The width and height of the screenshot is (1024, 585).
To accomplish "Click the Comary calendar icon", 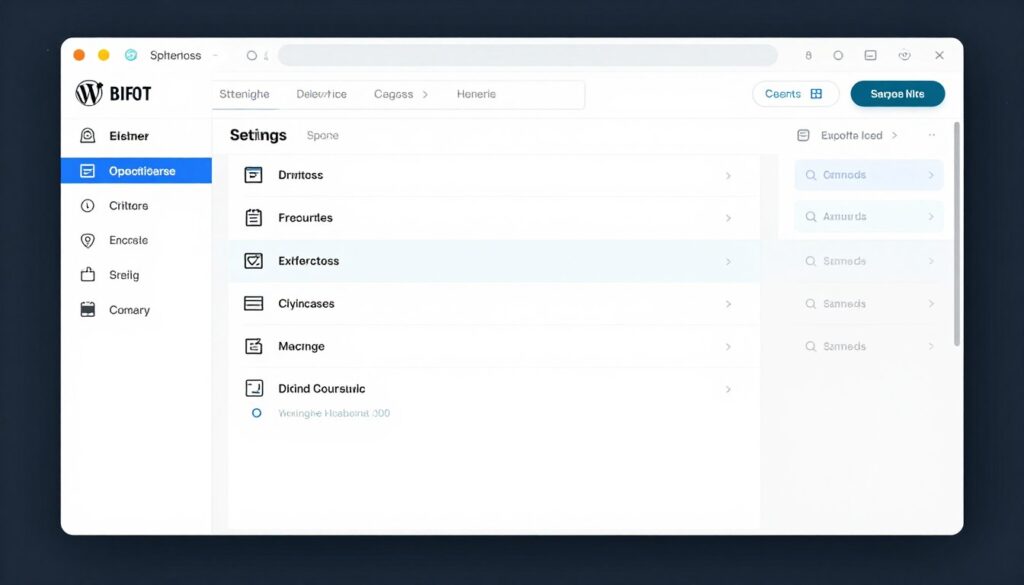I will (x=88, y=309).
